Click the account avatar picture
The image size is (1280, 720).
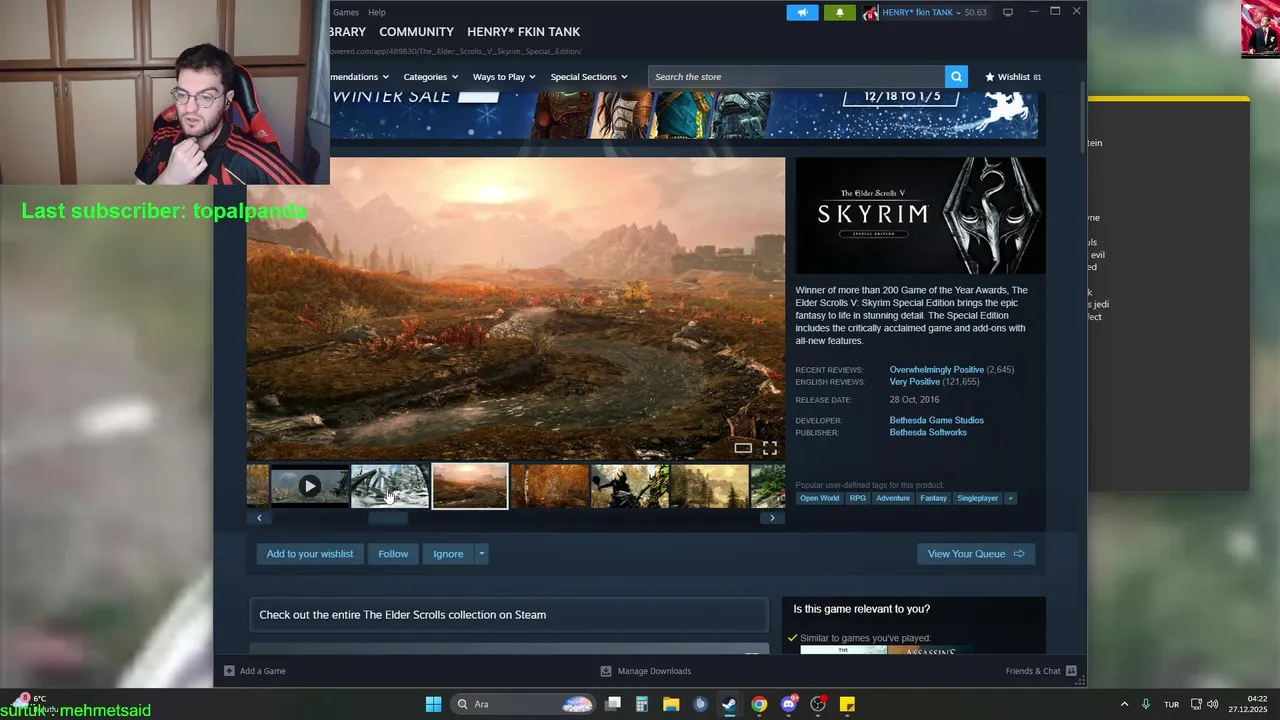point(870,12)
